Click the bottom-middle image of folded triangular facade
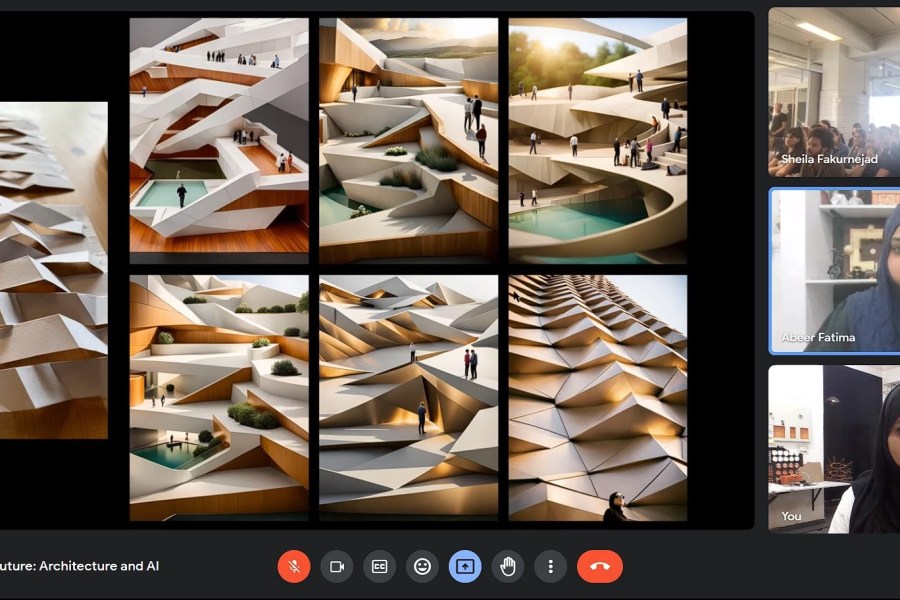 click(408, 397)
